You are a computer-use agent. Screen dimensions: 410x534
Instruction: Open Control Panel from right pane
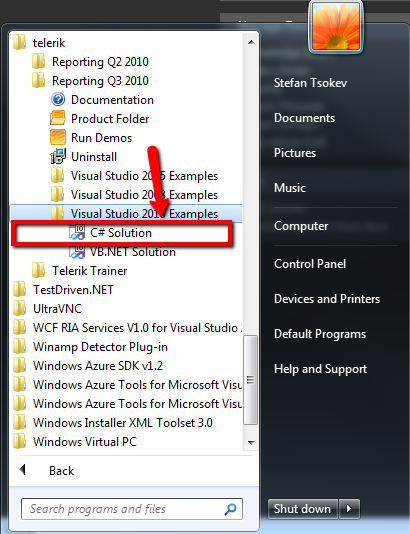point(310,264)
